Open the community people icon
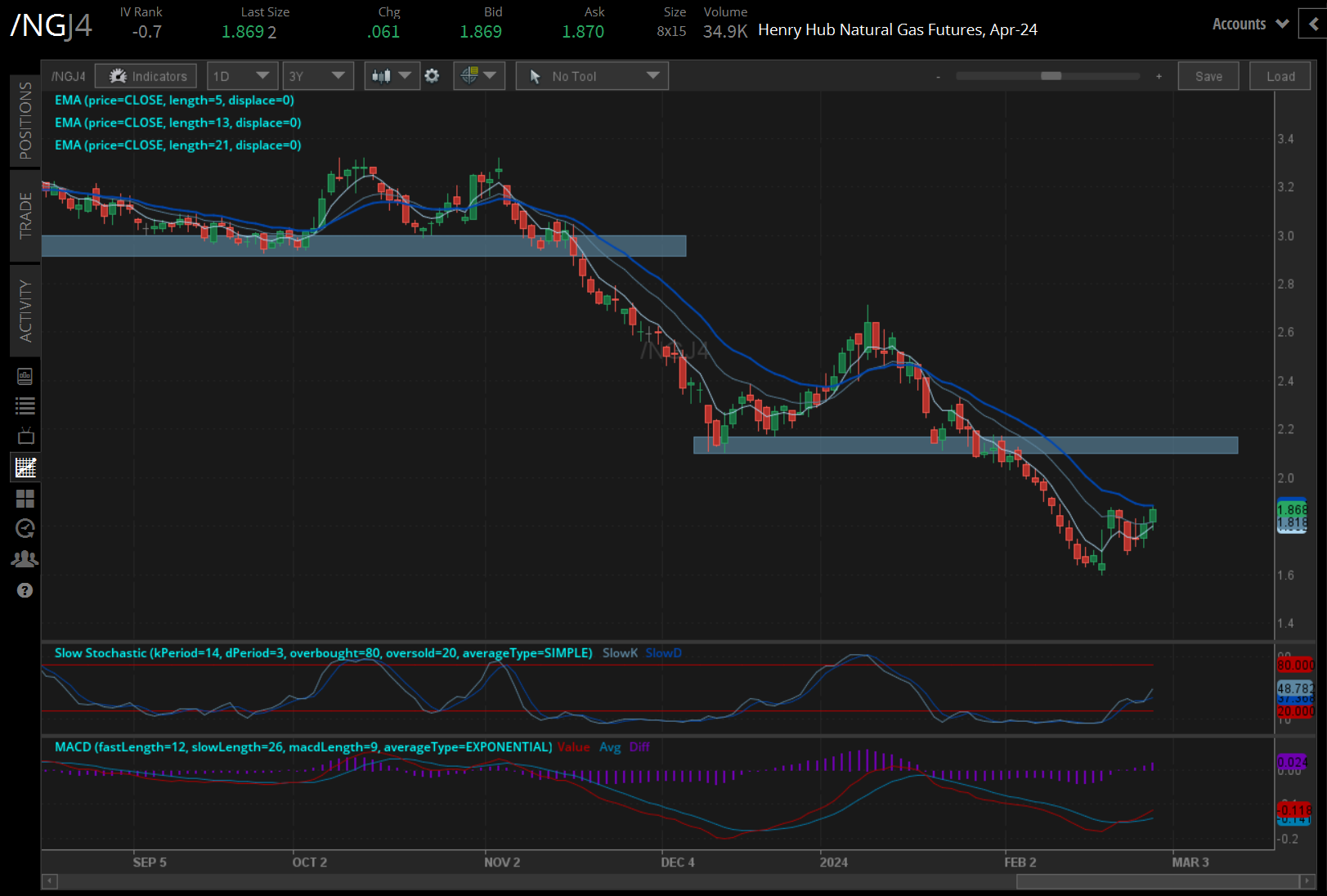1327x896 pixels. pyautogui.click(x=25, y=559)
